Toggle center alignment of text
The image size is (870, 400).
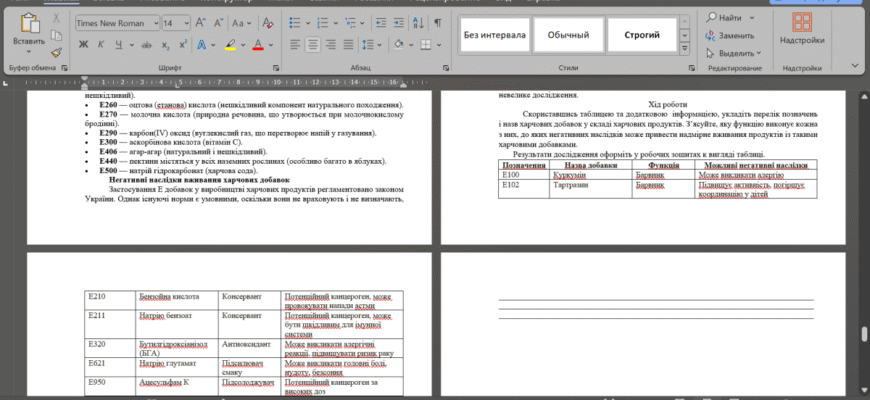point(313,44)
